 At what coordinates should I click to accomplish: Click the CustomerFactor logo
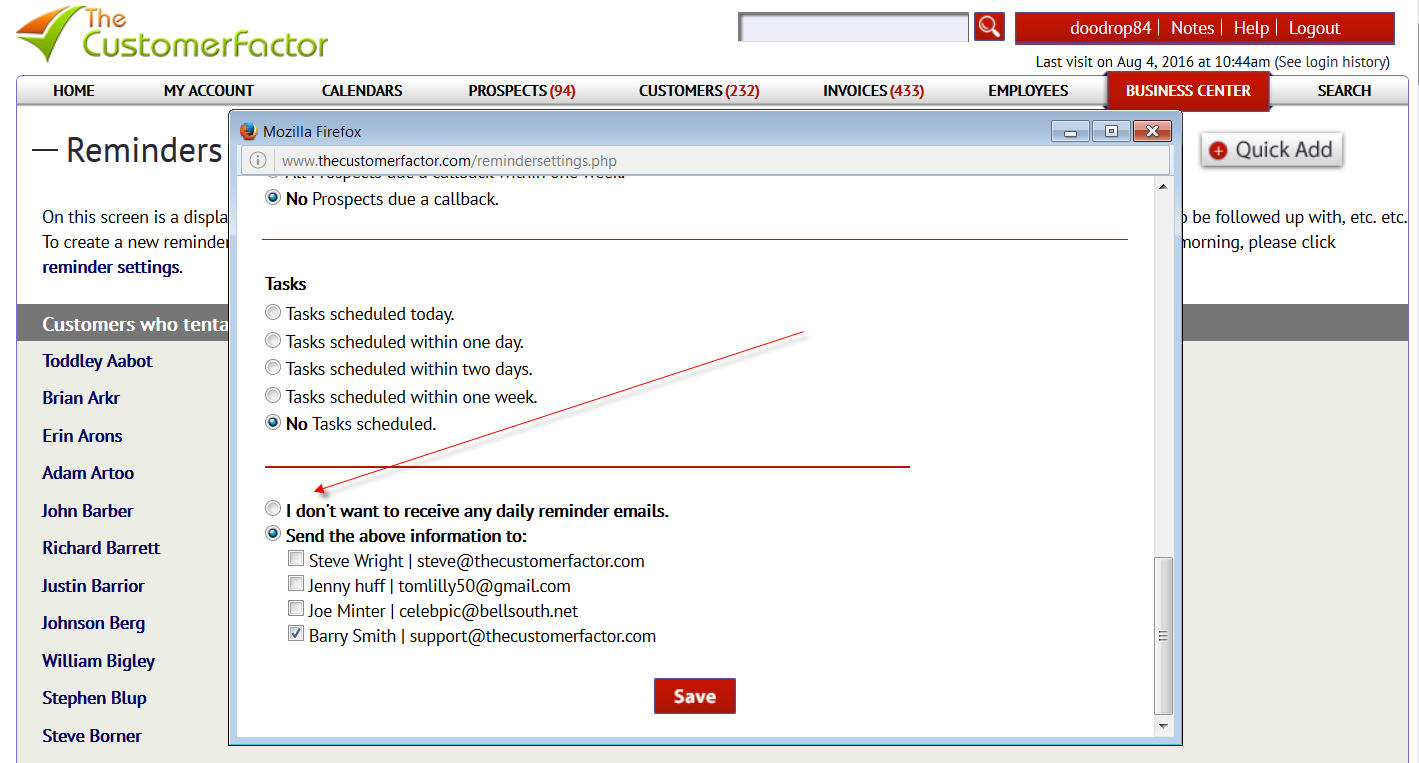(172, 34)
